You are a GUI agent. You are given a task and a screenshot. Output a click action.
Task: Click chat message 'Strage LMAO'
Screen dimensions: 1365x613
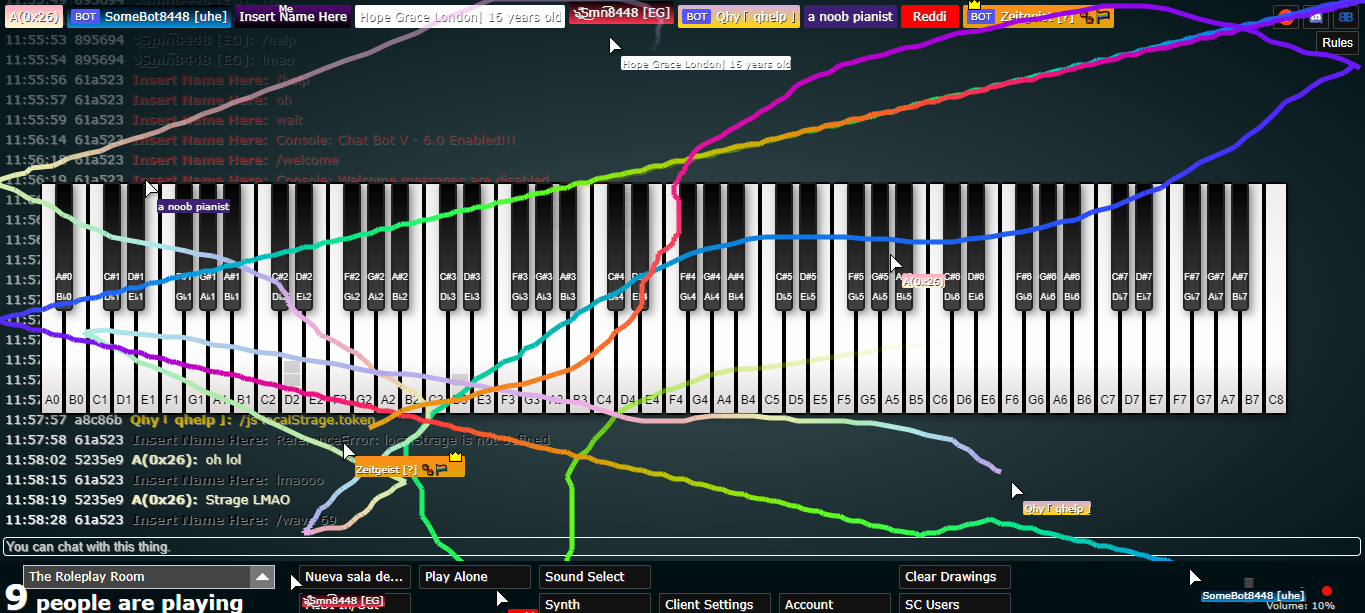(247, 500)
